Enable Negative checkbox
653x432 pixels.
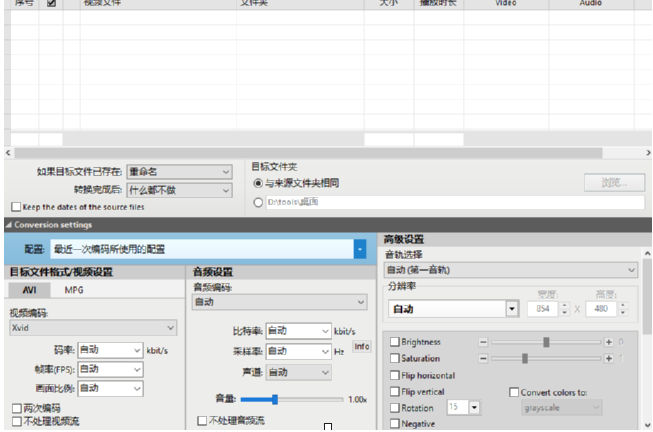395,424
